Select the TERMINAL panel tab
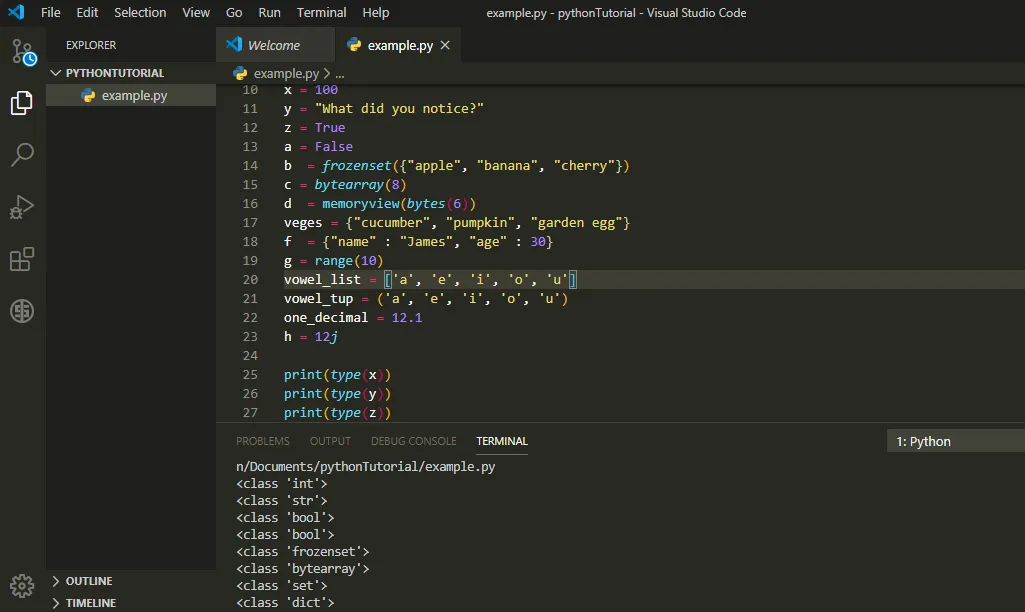 point(501,441)
